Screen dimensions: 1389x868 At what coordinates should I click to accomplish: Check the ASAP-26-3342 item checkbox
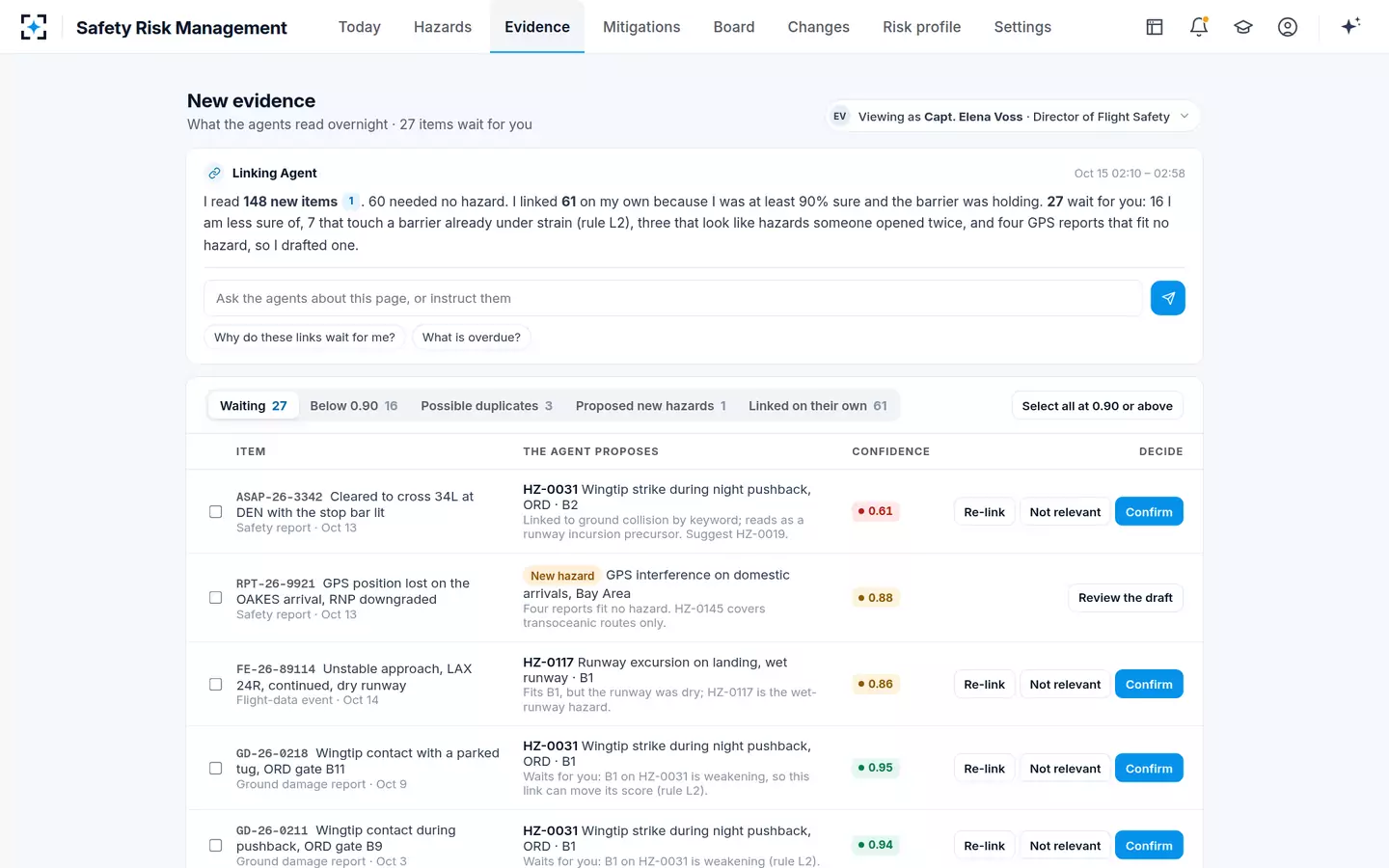(216, 512)
